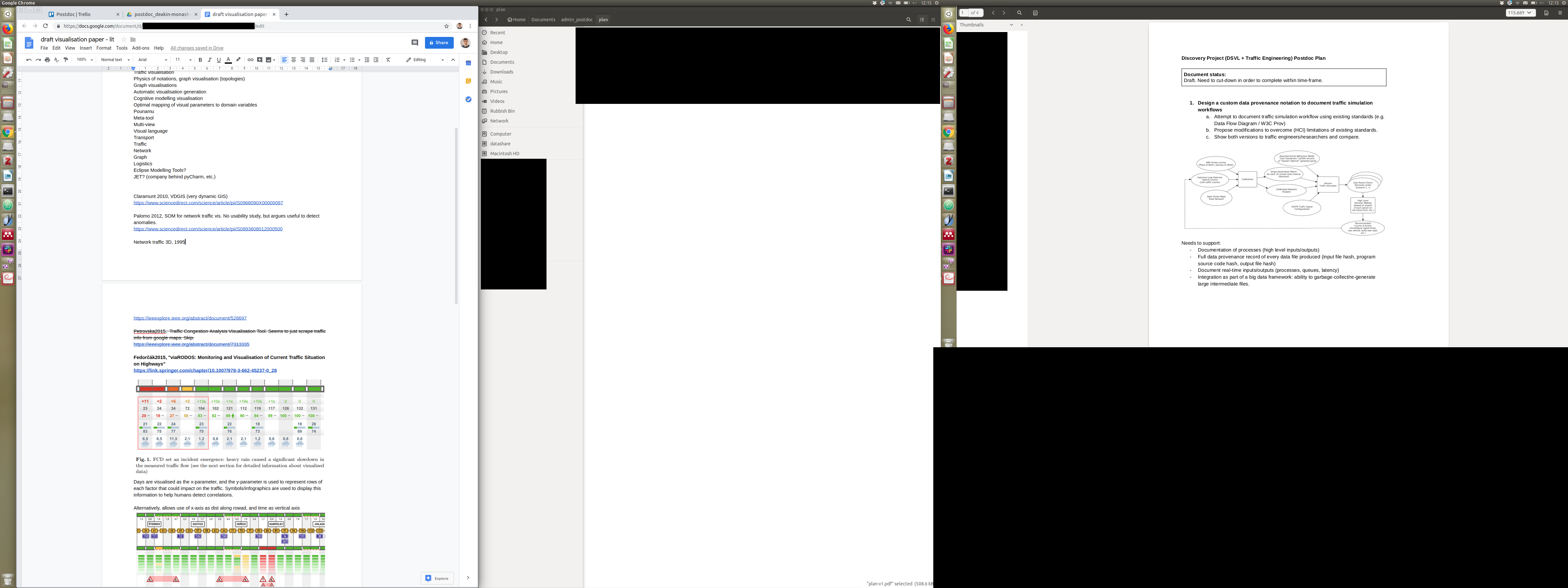Click the insert link icon
The width and height of the screenshot is (1568, 588).
[x=250, y=60]
